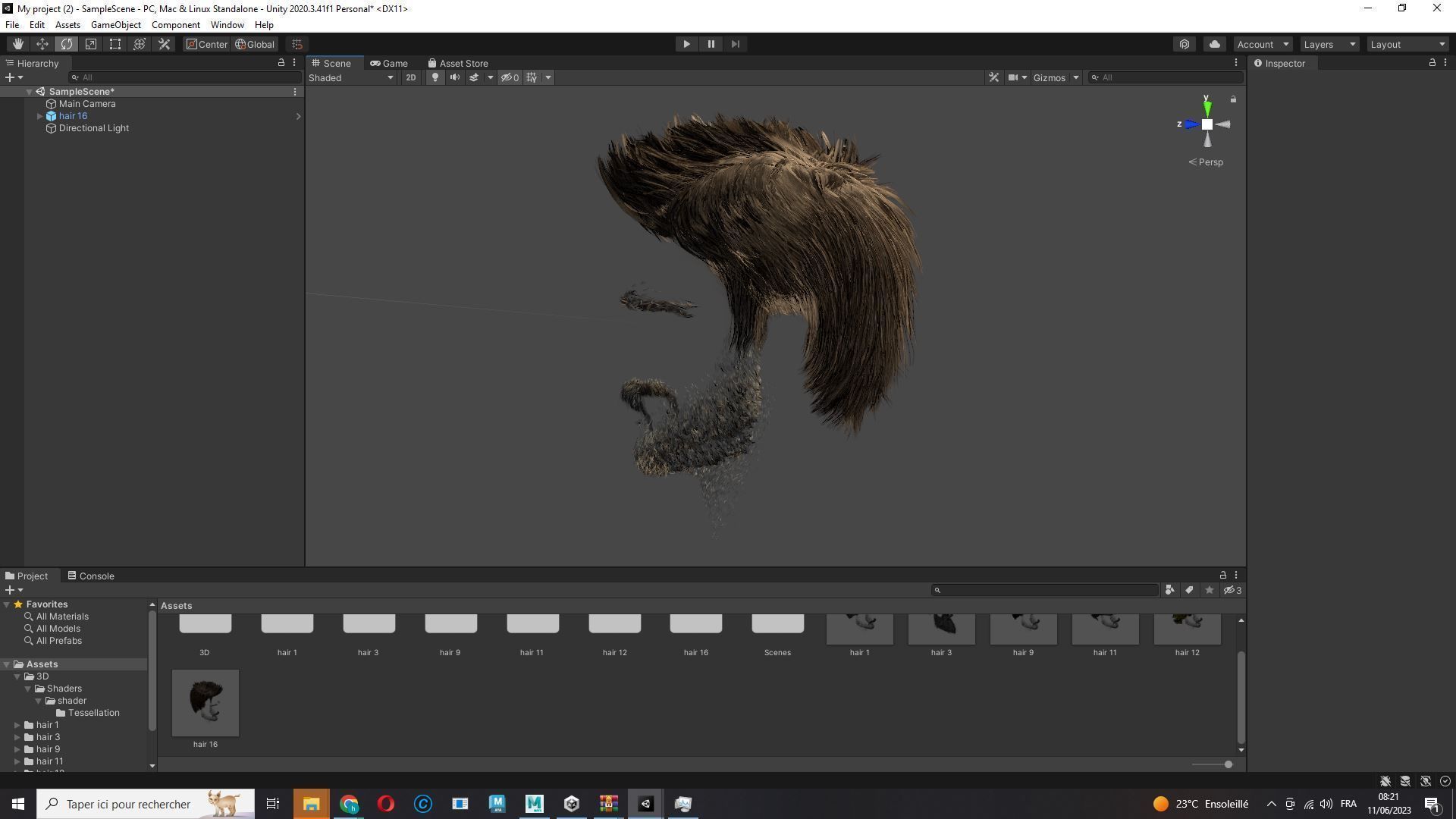This screenshot has width=1456, height=819.
Task: Collapse SampleScene in Hierarchy
Action: pyautogui.click(x=29, y=92)
